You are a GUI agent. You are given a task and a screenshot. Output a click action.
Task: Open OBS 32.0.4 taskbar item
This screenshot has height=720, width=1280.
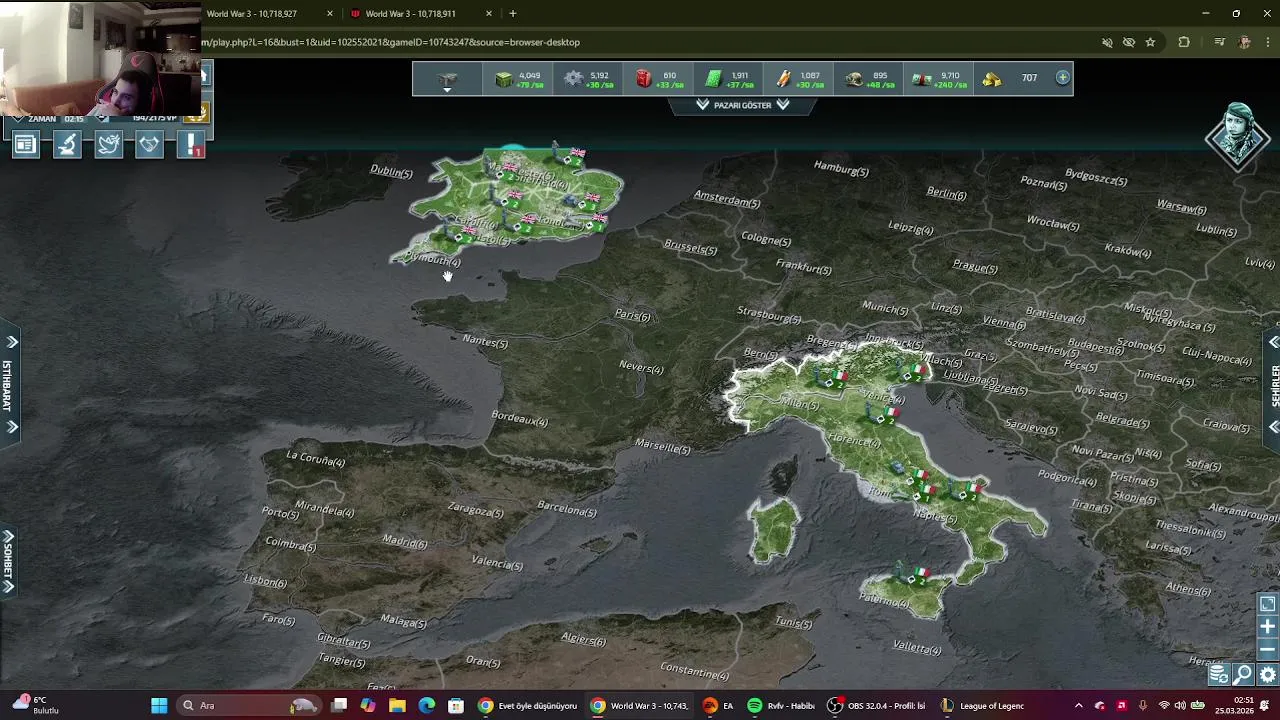point(876,706)
